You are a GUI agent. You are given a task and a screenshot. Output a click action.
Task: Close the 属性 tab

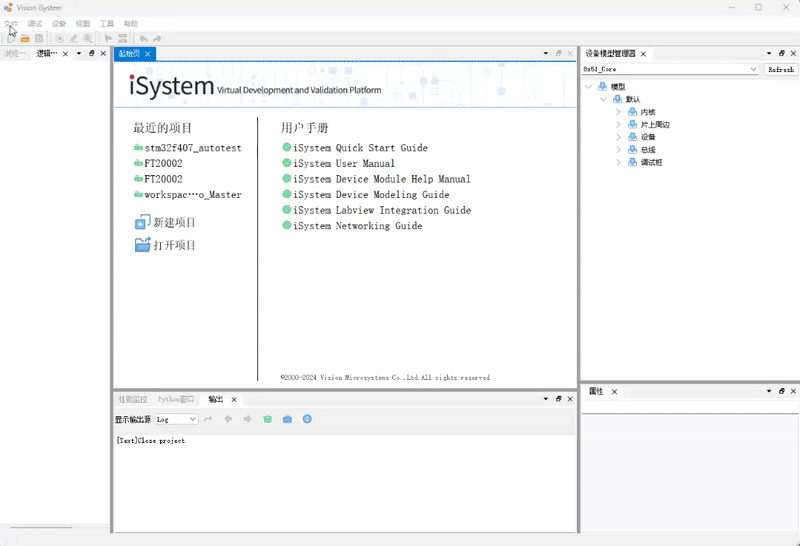pyautogui.click(x=614, y=391)
